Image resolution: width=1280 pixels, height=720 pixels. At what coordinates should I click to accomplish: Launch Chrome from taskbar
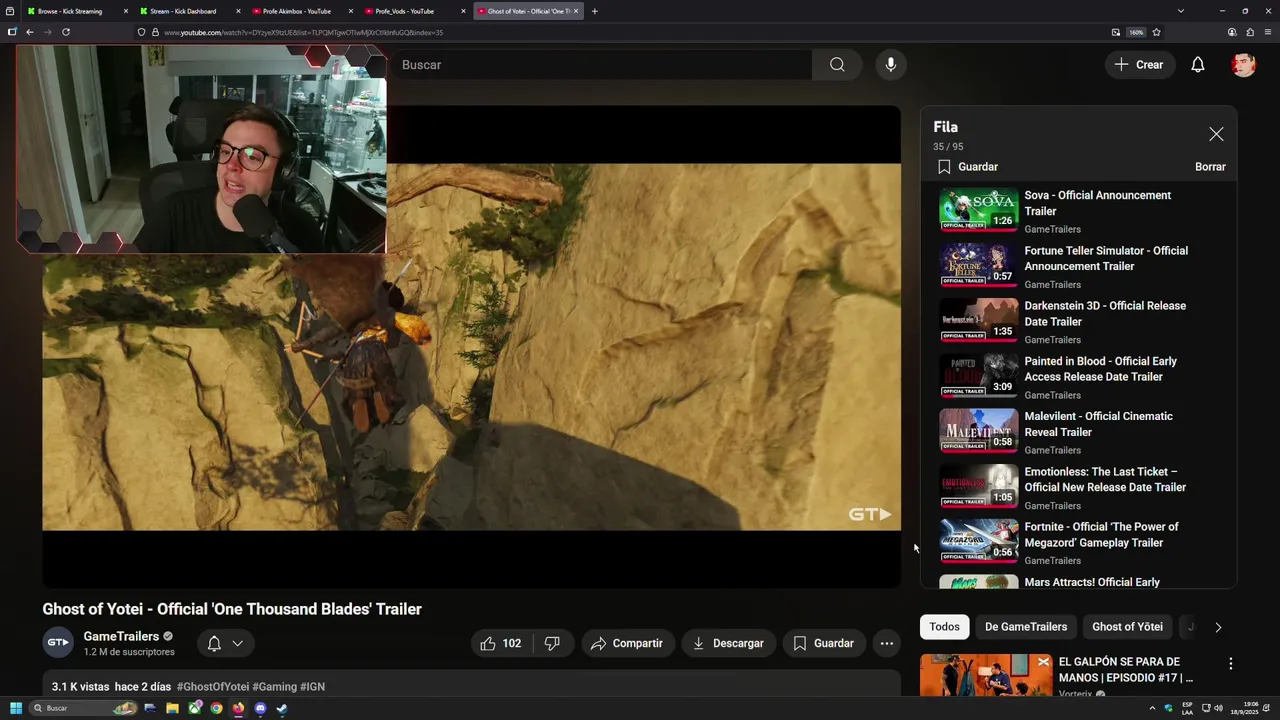click(216, 708)
